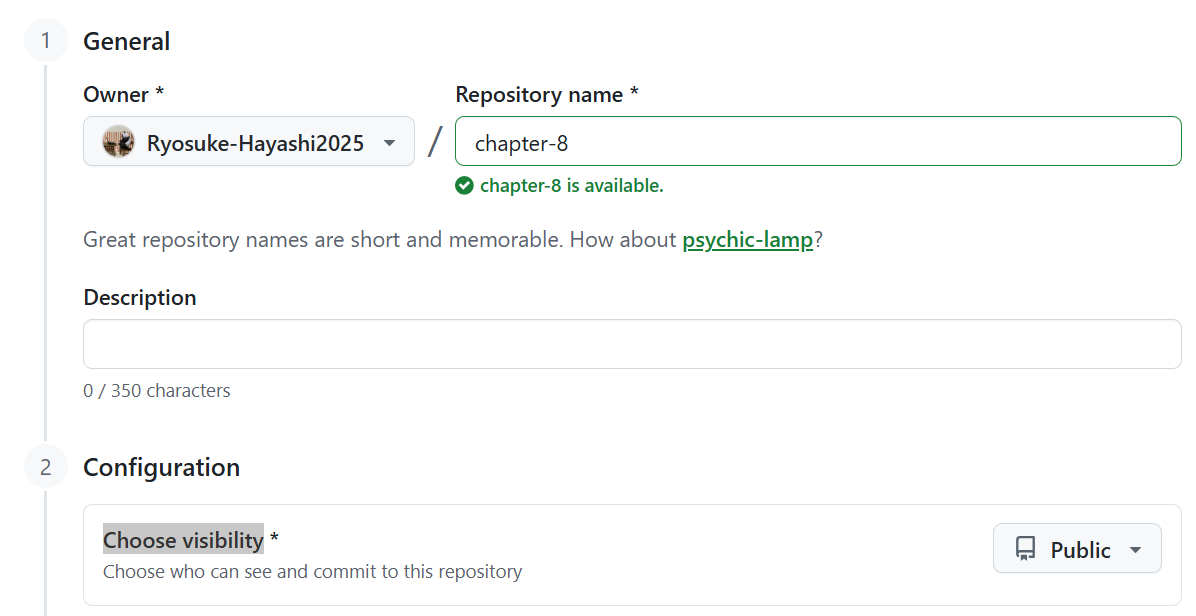Focus the Repository name field containing chapter-8
The height and width of the screenshot is (616, 1196).
pyautogui.click(x=818, y=142)
